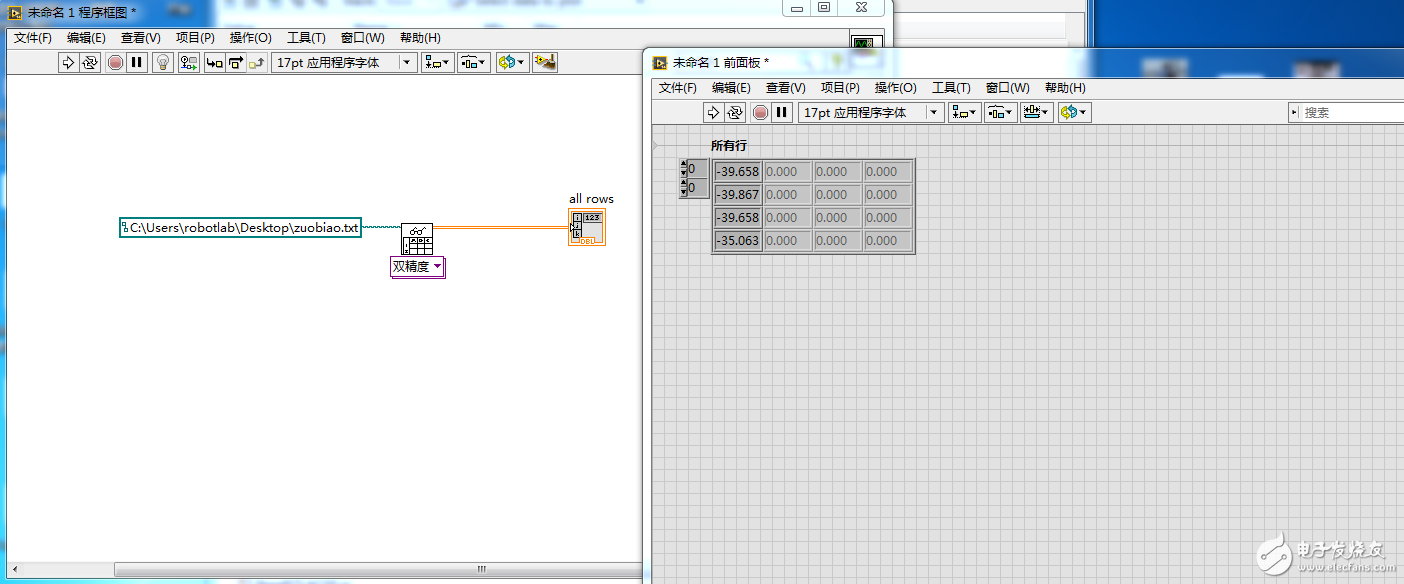Image resolution: width=1404 pixels, height=584 pixels.
Task: Open Resize Objects menu in front panel
Action: (1036, 112)
